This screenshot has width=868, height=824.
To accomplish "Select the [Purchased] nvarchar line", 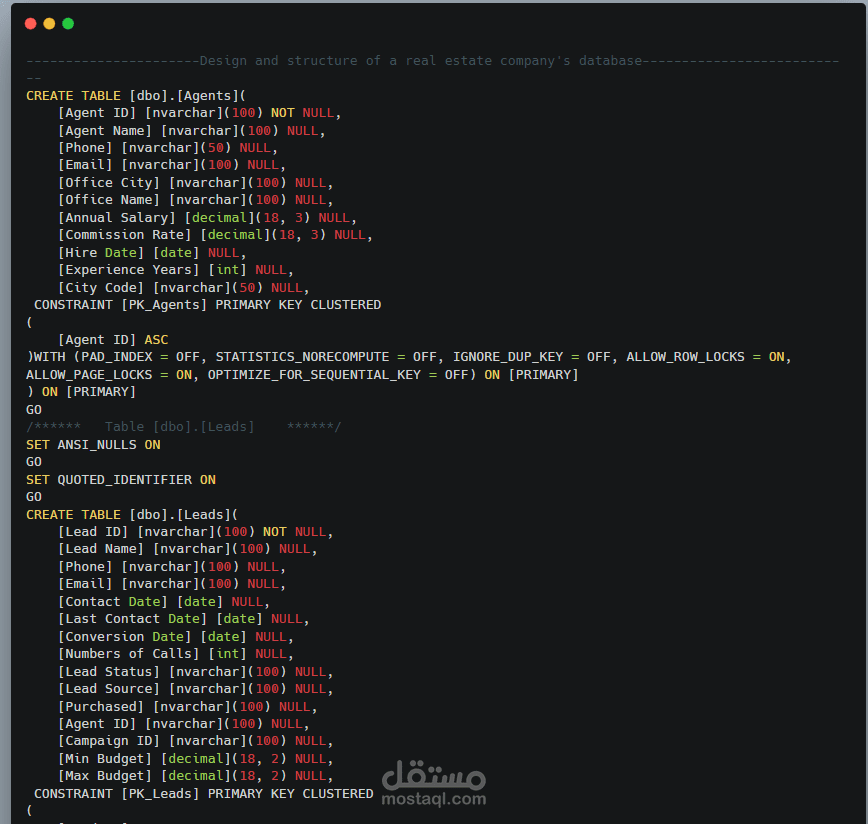I will point(188,707).
